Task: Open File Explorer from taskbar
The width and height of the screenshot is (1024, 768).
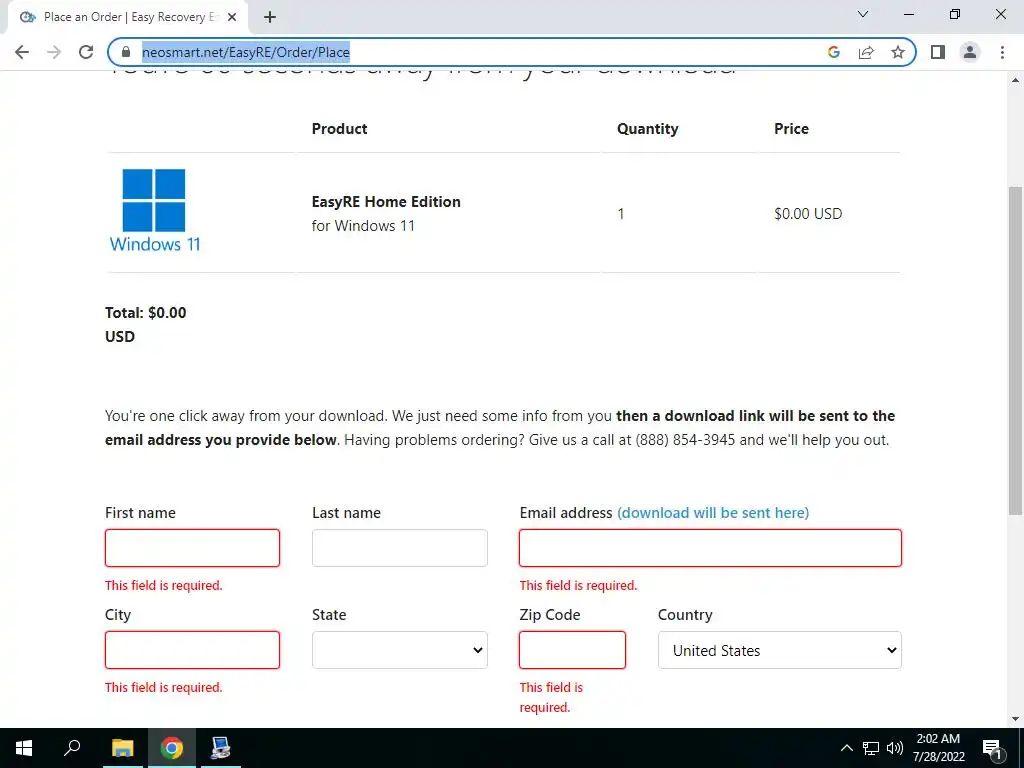Action: [x=122, y=748]
